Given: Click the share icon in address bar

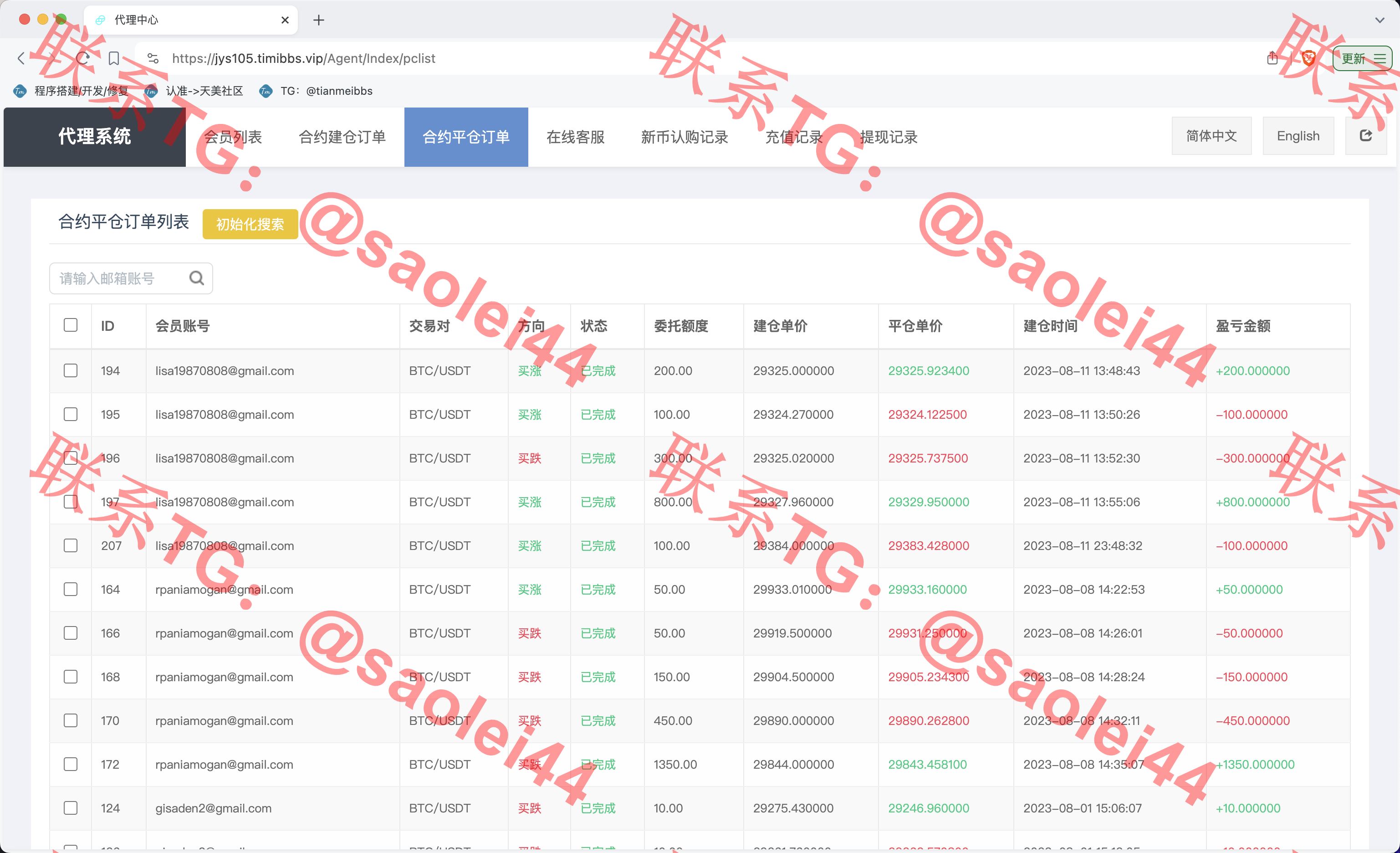Looking at the screenshot, I should click(x=1273, y=57).
